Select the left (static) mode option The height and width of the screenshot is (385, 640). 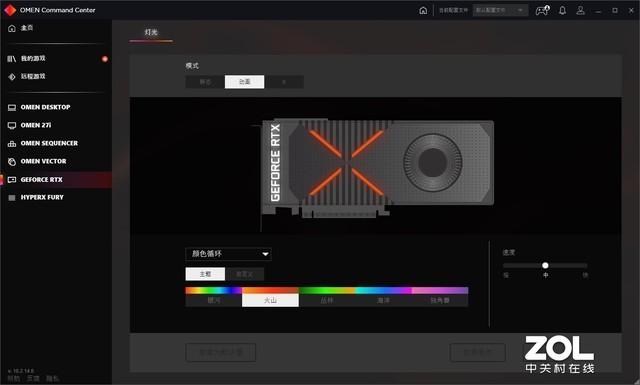click(205, 82)
